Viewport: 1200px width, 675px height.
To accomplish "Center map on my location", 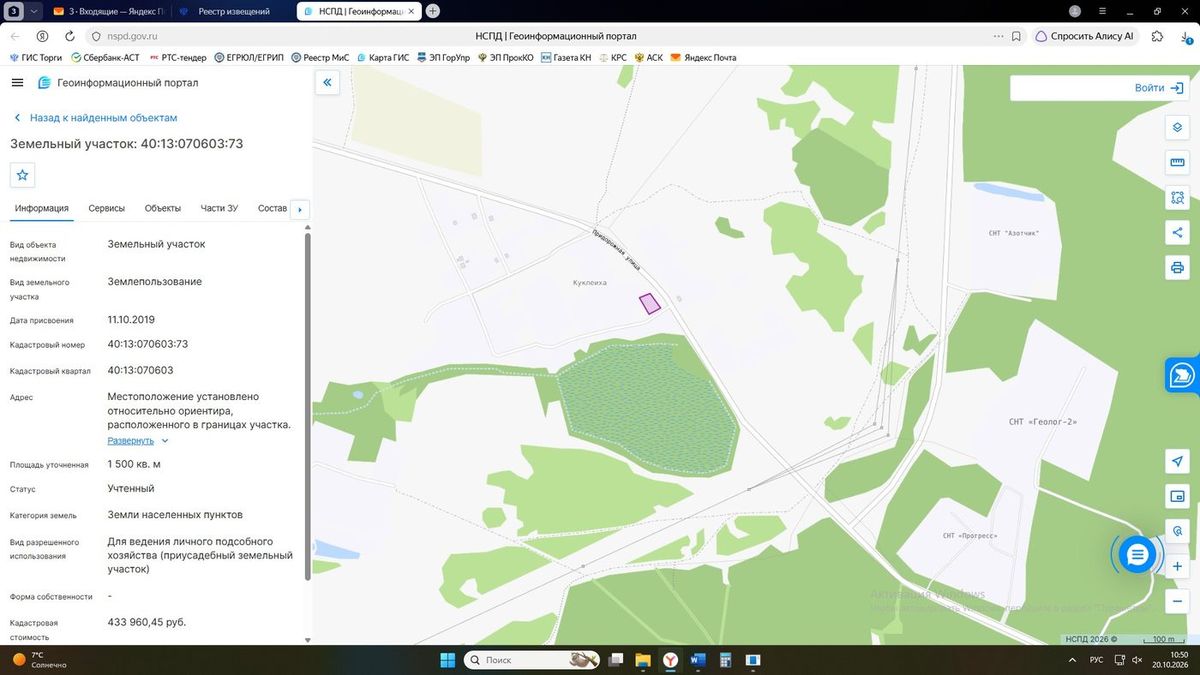I will (1177, 461).
